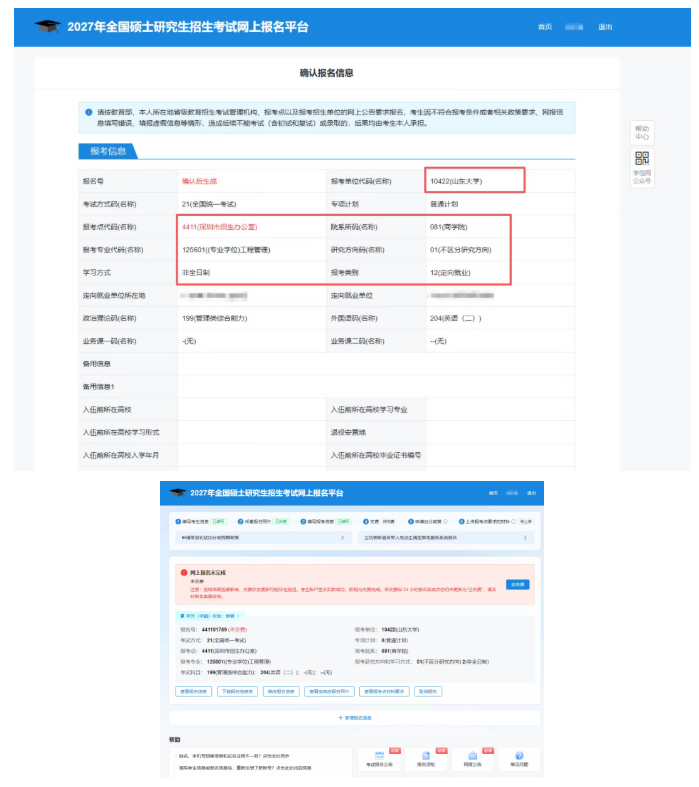Click the blue 去交费 button
This screenshot has width=699, height=787.
[x=517, y=584]
